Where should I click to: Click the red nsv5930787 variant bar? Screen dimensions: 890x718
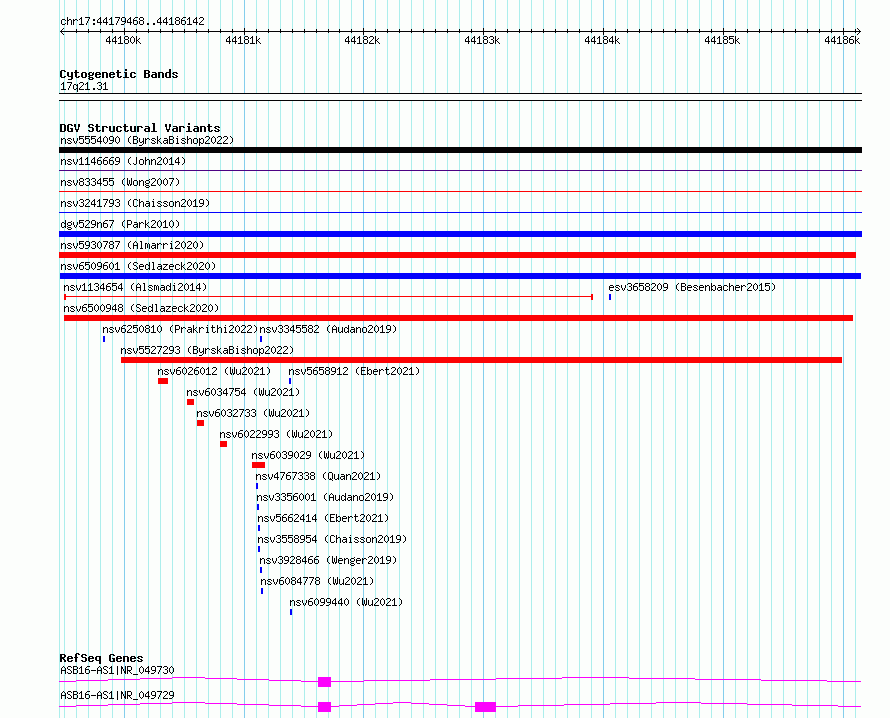(x=457, y=255)
